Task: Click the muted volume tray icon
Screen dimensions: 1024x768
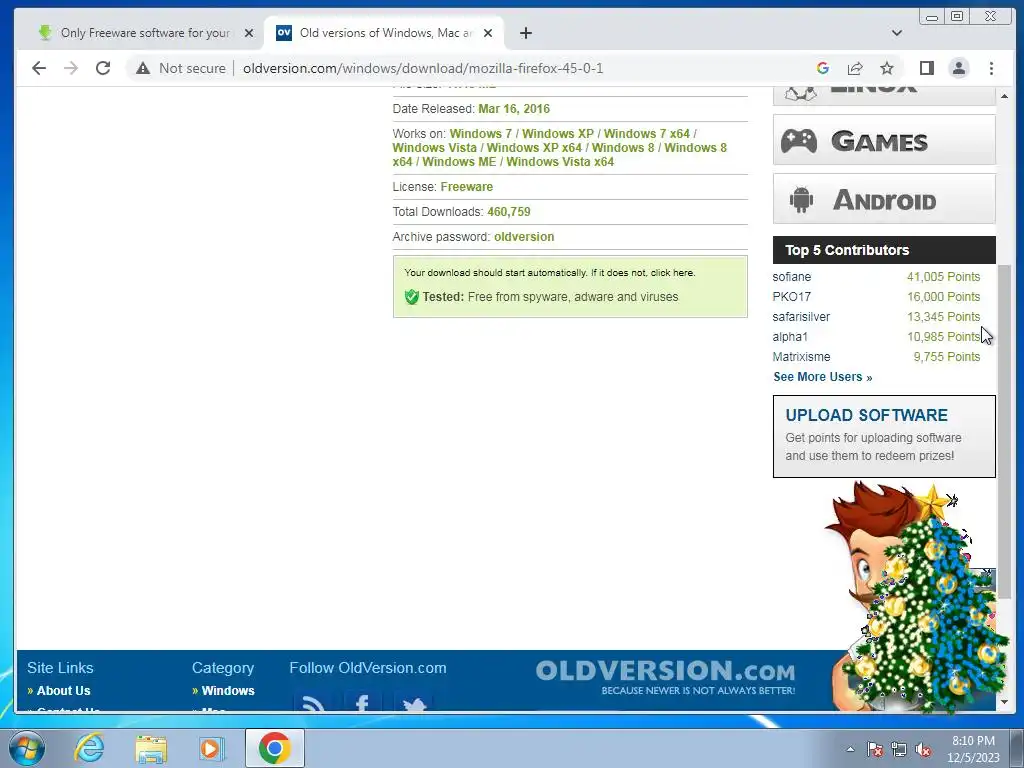Action: 923,749
